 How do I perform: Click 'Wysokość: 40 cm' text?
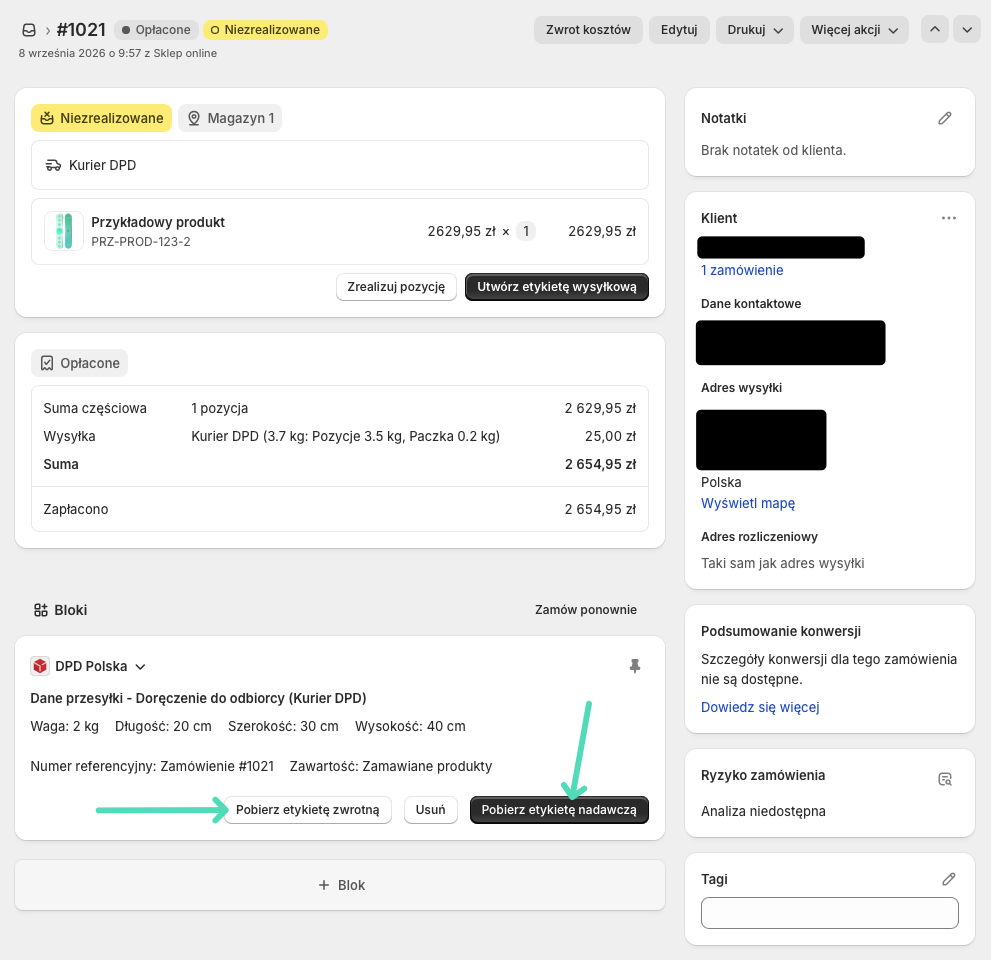pyautogui.click(x=410, y=726)
